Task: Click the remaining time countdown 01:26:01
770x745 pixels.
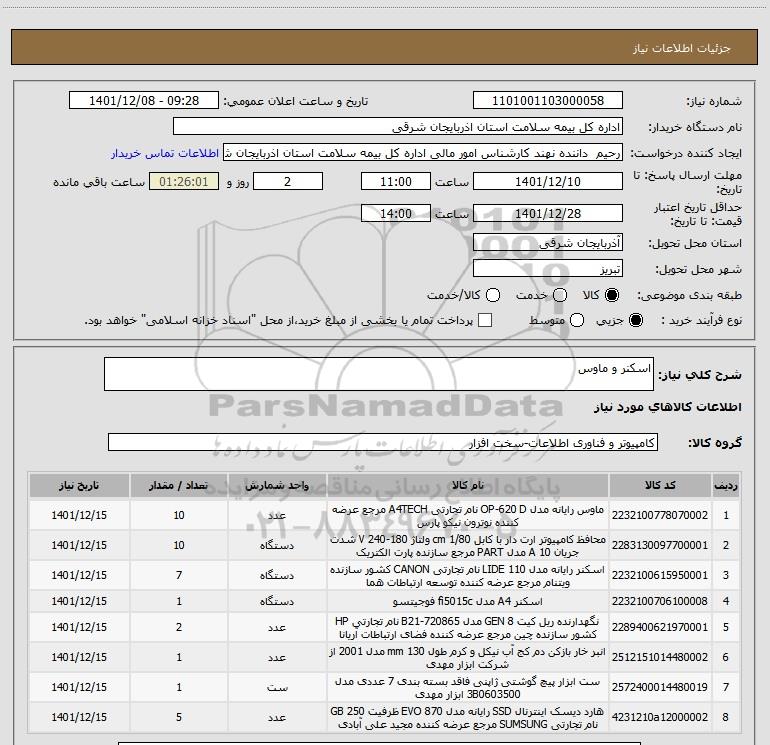Action: pyautogui.click(x=184, y=181)
